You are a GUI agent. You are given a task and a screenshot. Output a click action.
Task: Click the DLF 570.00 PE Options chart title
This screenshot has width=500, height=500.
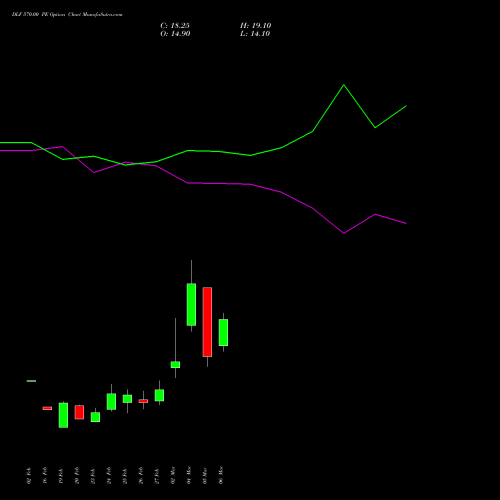pos(67,15)
